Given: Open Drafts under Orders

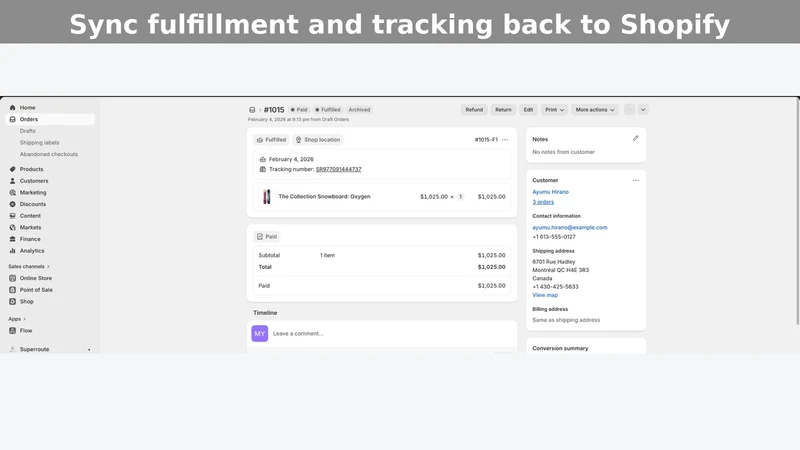Looking at the screenshot, I should pyautogui.click(x=28, y=131).
